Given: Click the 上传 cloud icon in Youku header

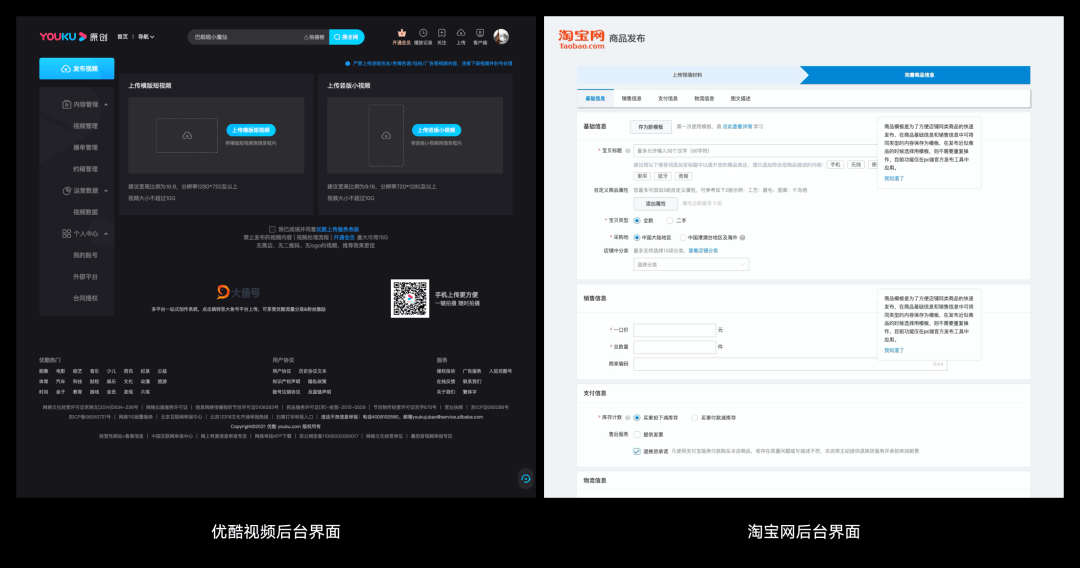Looking at the screenshot, I should (x=461, y=33).
